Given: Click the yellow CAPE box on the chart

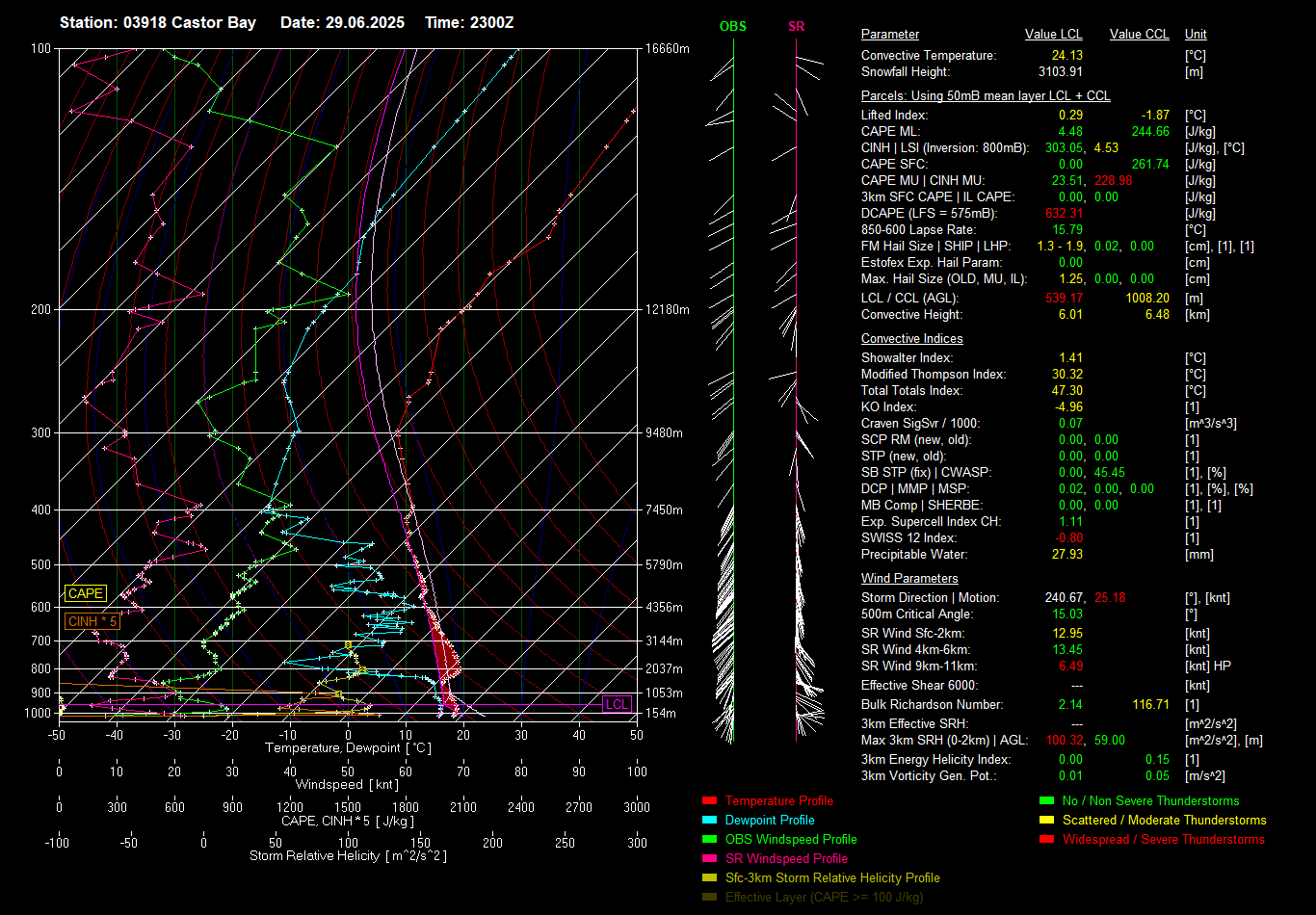Looking at the screenshot, I should 85,593.
